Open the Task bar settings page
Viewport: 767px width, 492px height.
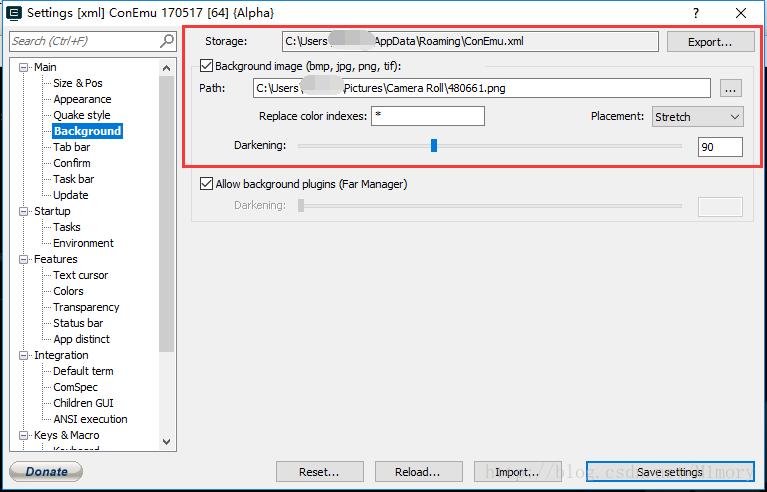(73, 179)
